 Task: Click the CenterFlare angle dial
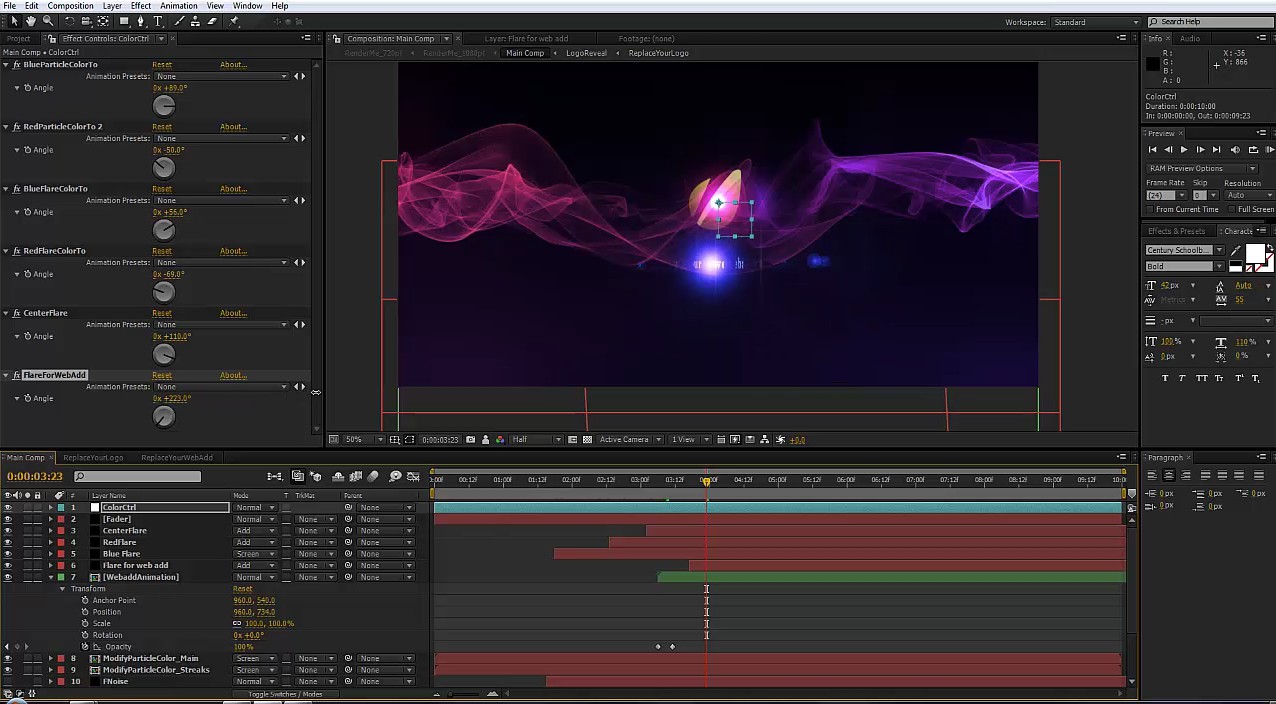point(164,354)
